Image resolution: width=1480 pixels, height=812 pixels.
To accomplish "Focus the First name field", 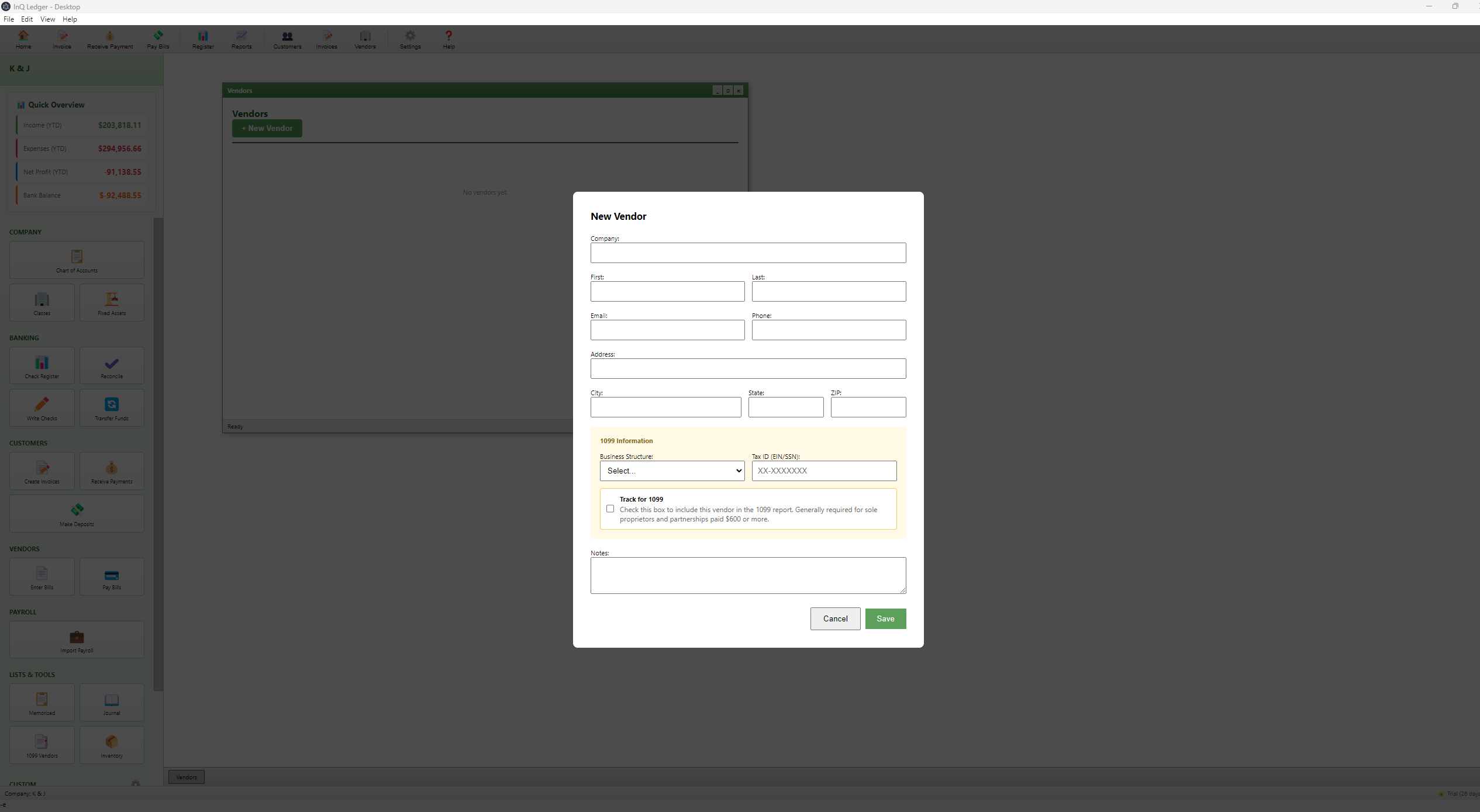I will click(x=667, y=291).
